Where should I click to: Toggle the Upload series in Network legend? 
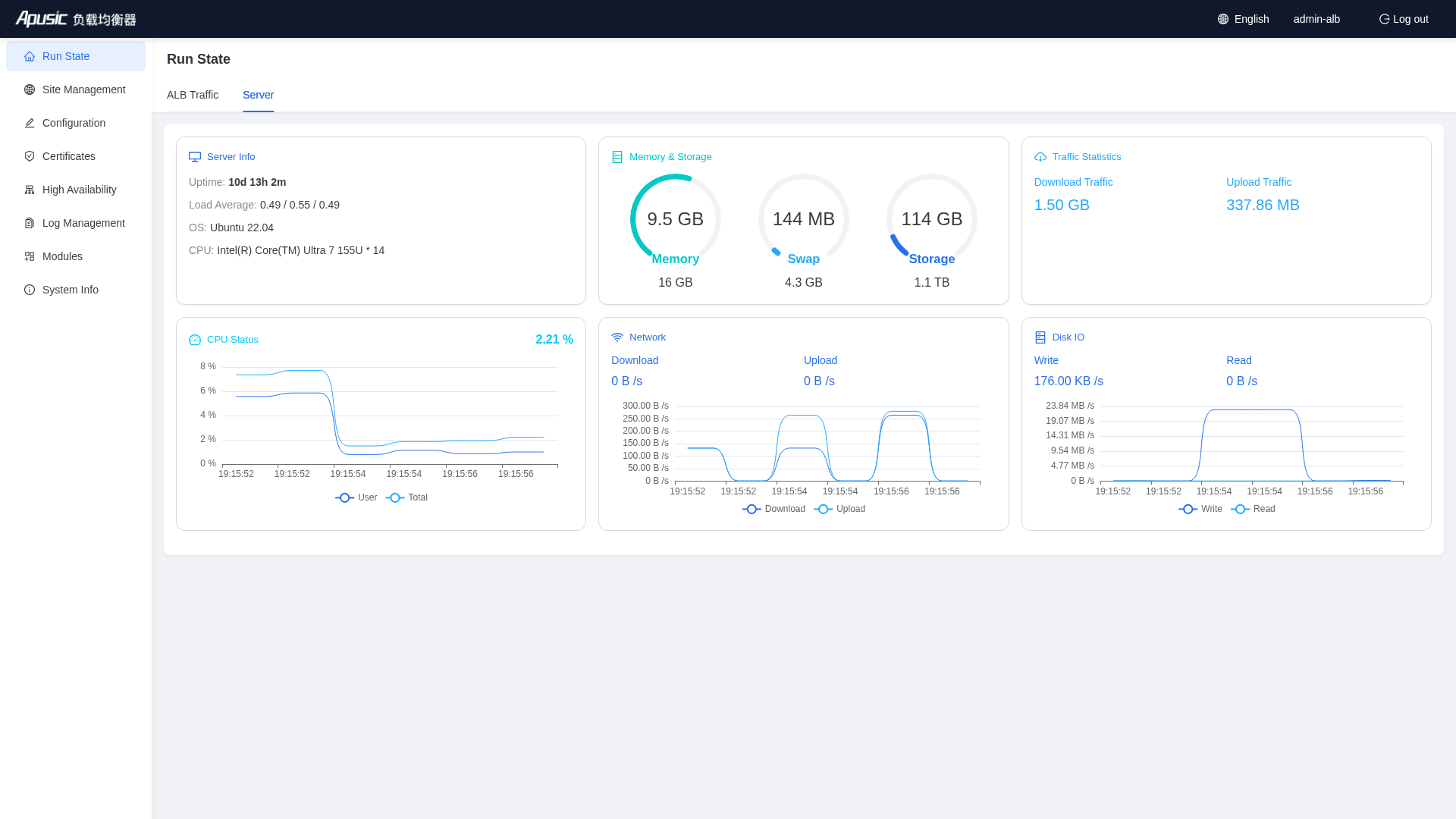pyautogui.click(x=839, y=509)
